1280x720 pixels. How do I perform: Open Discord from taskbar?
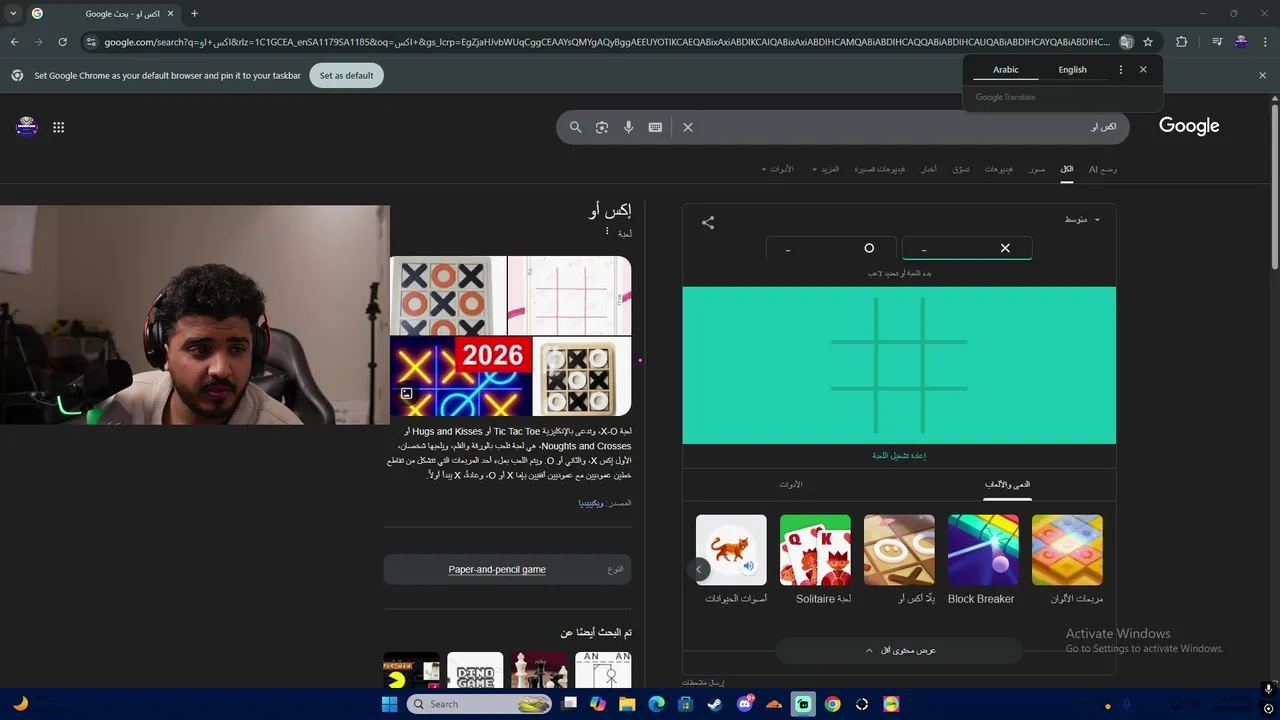coord(745,704)
